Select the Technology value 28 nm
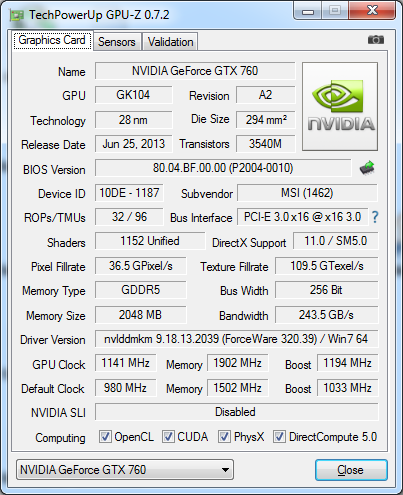 (133, 120)
